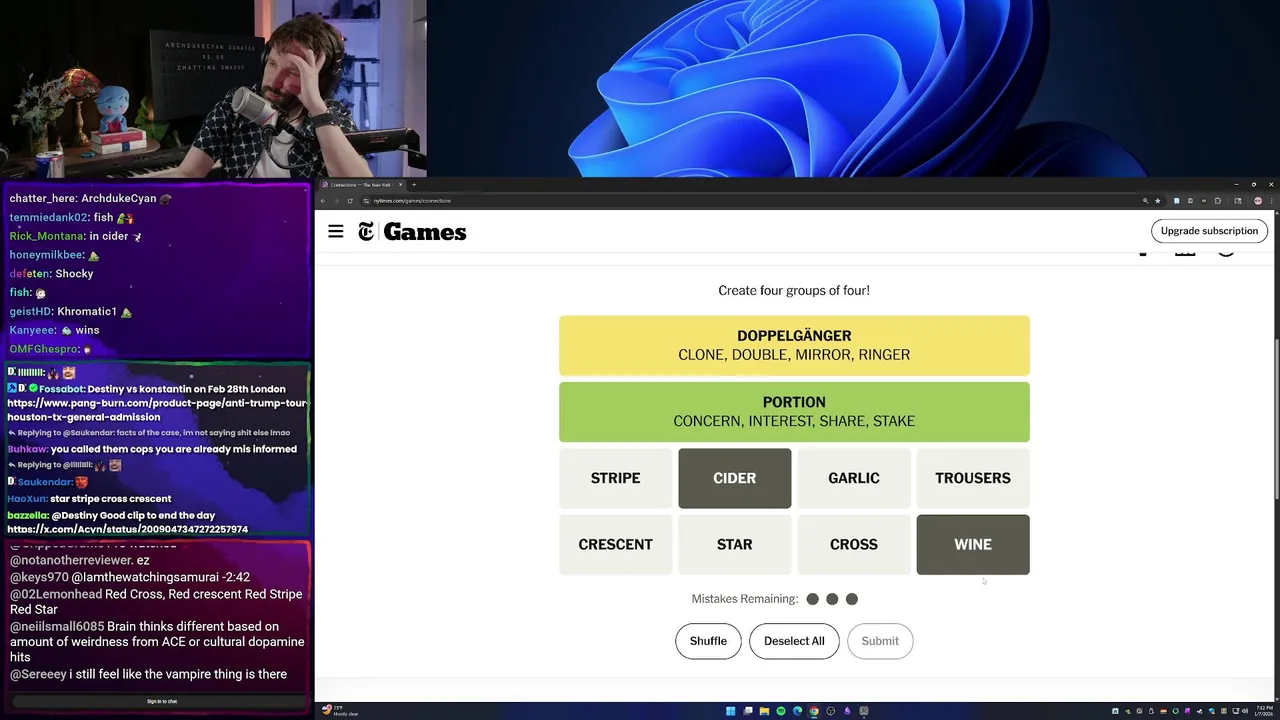Deselect the CIDER tile

point(734,478)
